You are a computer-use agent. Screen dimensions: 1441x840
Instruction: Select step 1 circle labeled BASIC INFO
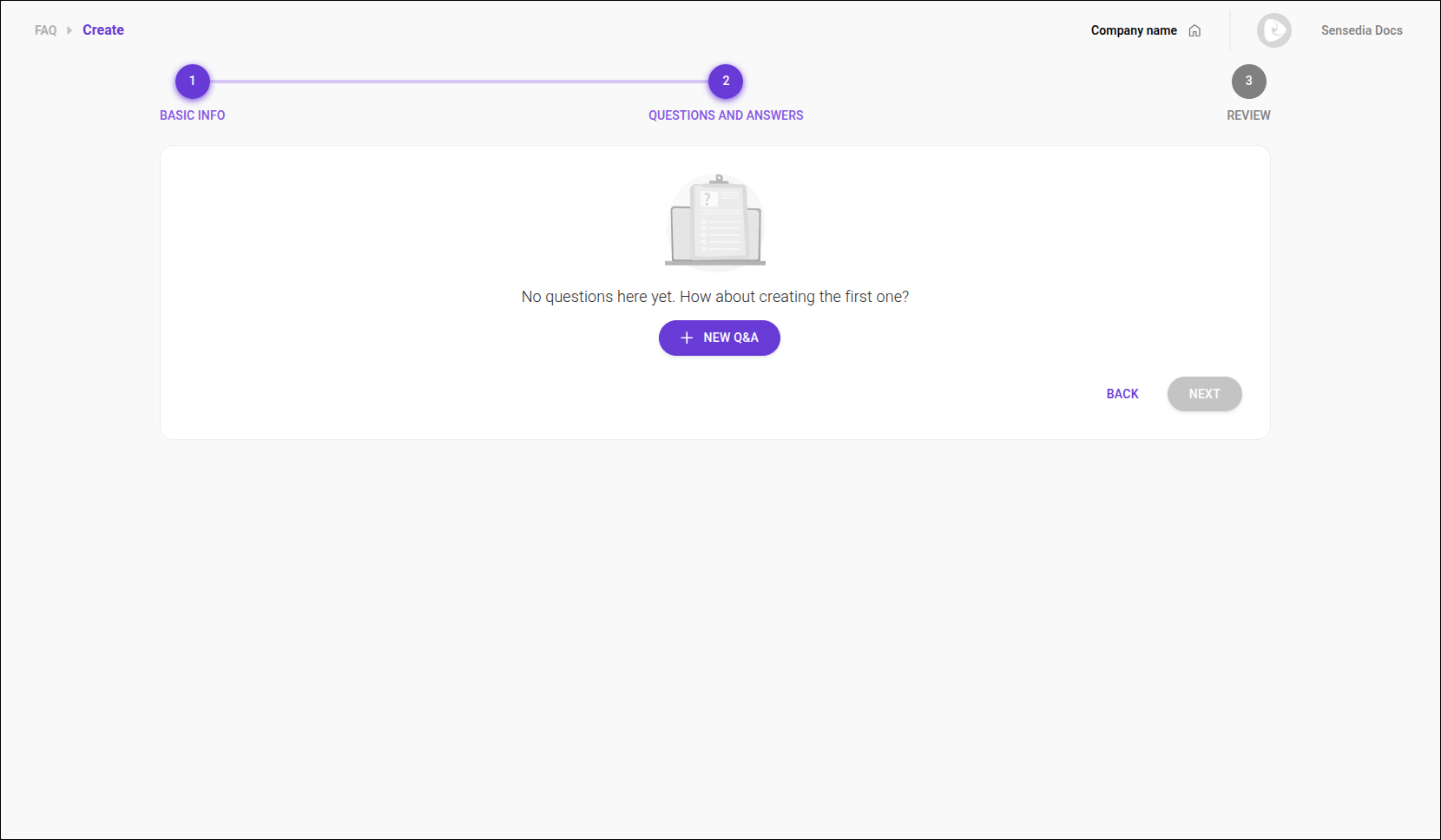tap(192, 81)
